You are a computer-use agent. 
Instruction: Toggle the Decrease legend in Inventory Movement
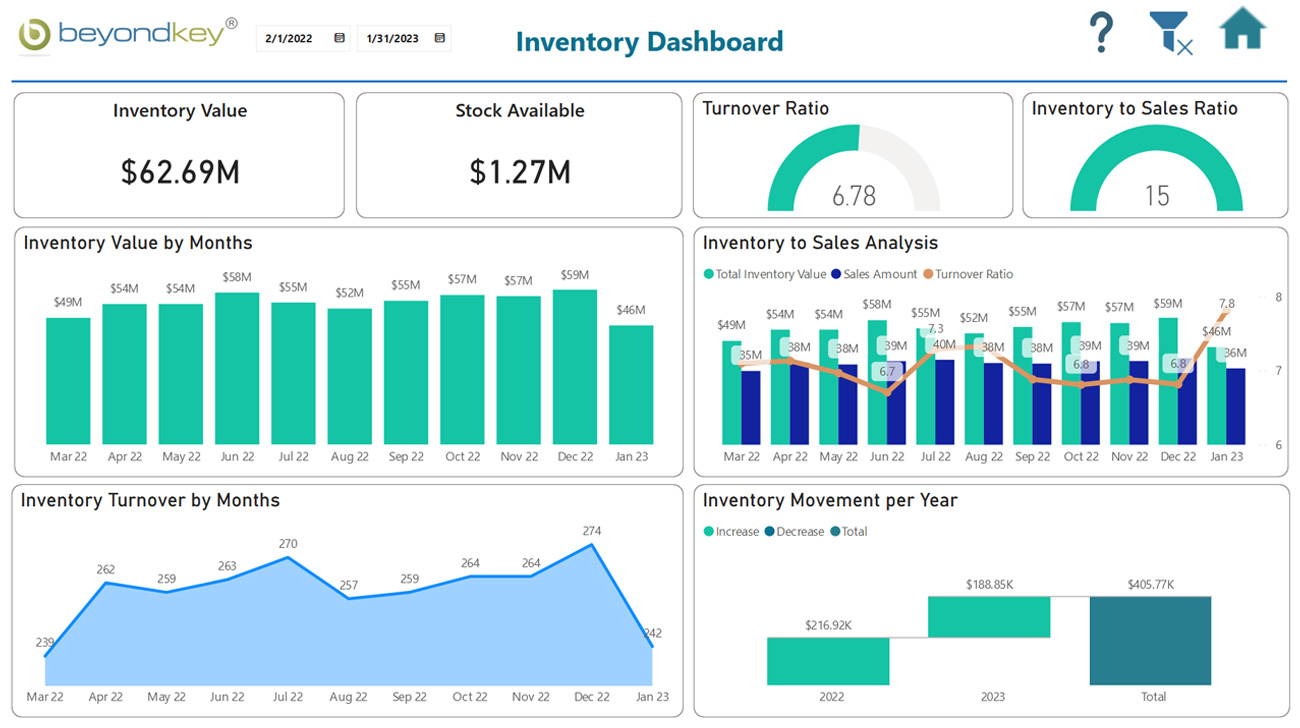coord(793,531)
